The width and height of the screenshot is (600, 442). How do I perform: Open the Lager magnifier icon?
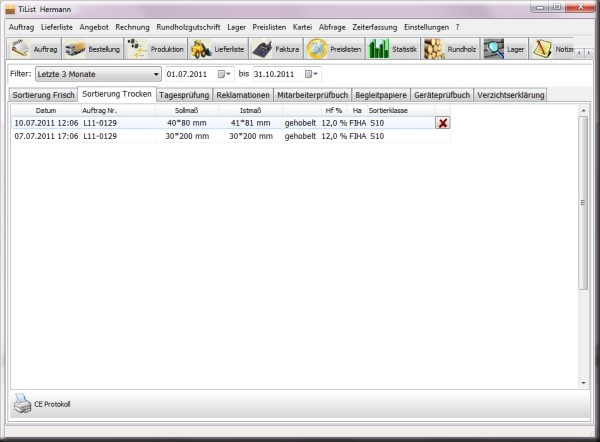[x=494, y=49]
